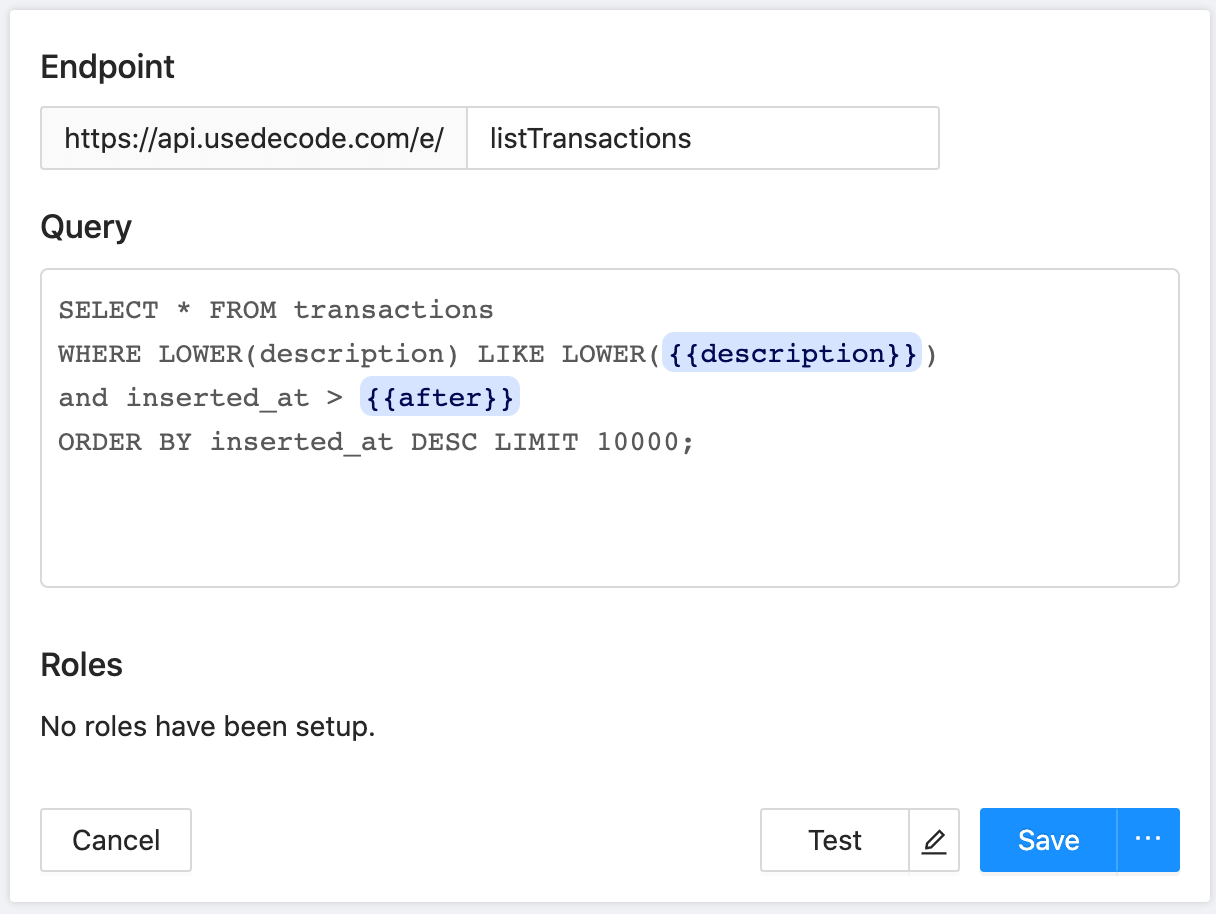Click the word transactions in the query
1216x914 pixels.
coord(393,310)
